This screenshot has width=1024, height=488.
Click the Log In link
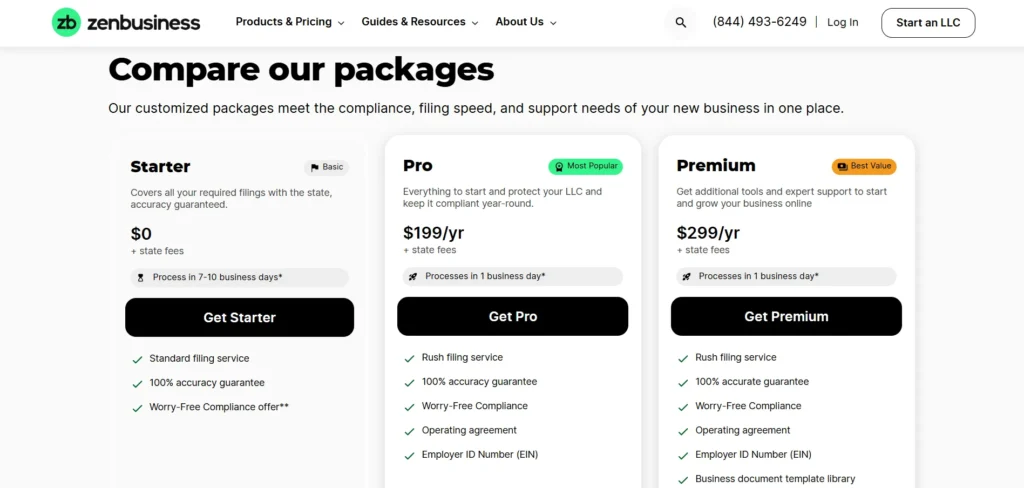(x=842, y=22)
